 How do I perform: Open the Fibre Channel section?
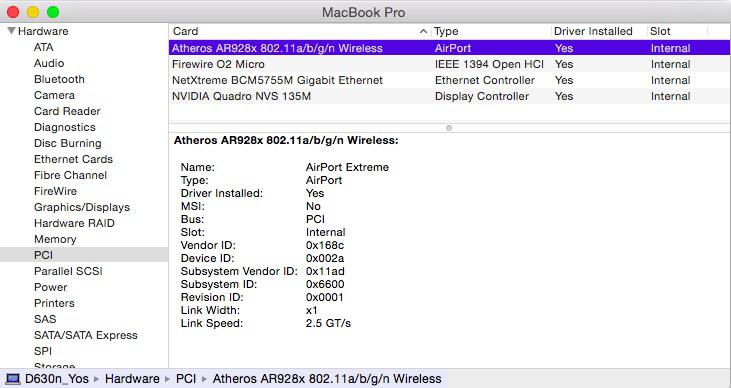click(70, 175)
